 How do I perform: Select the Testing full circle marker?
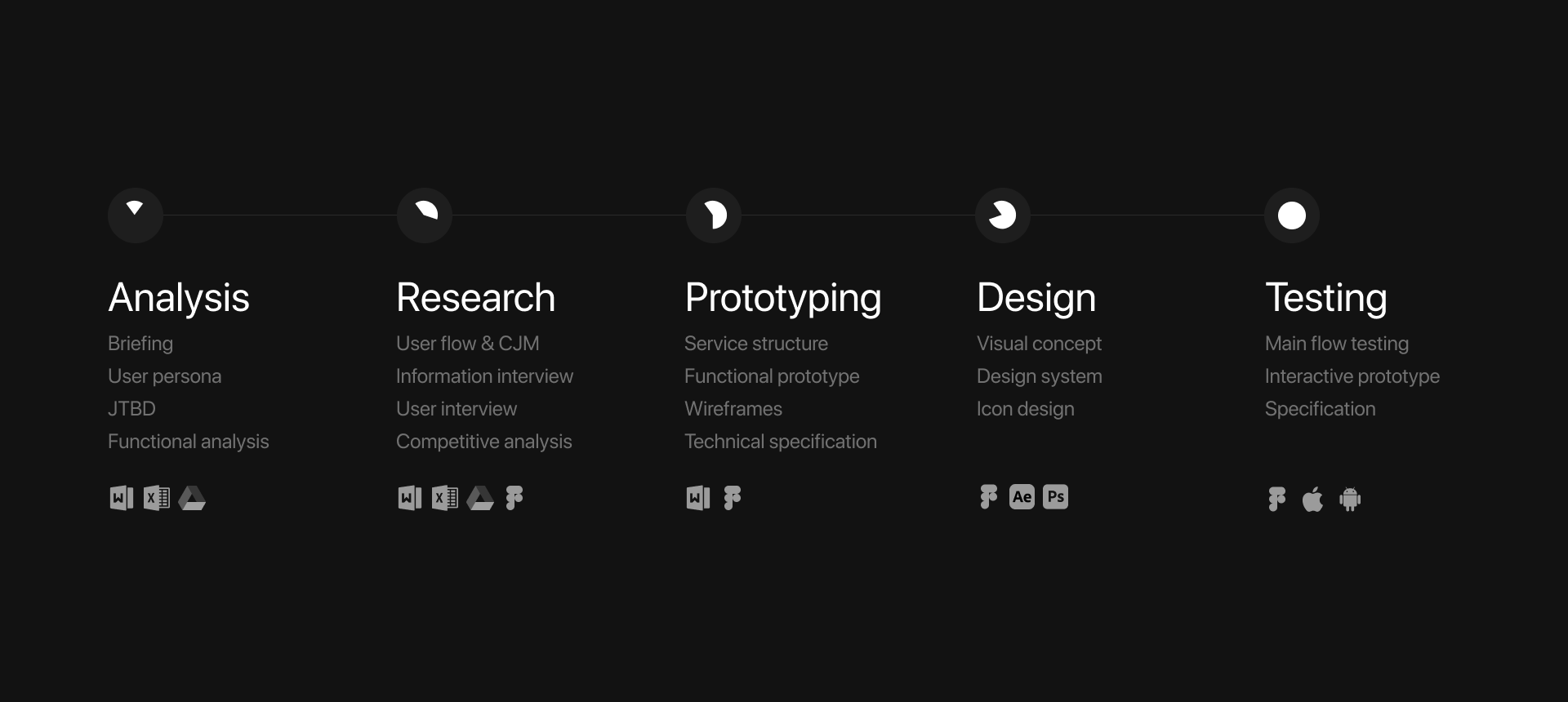point(1292,215)
